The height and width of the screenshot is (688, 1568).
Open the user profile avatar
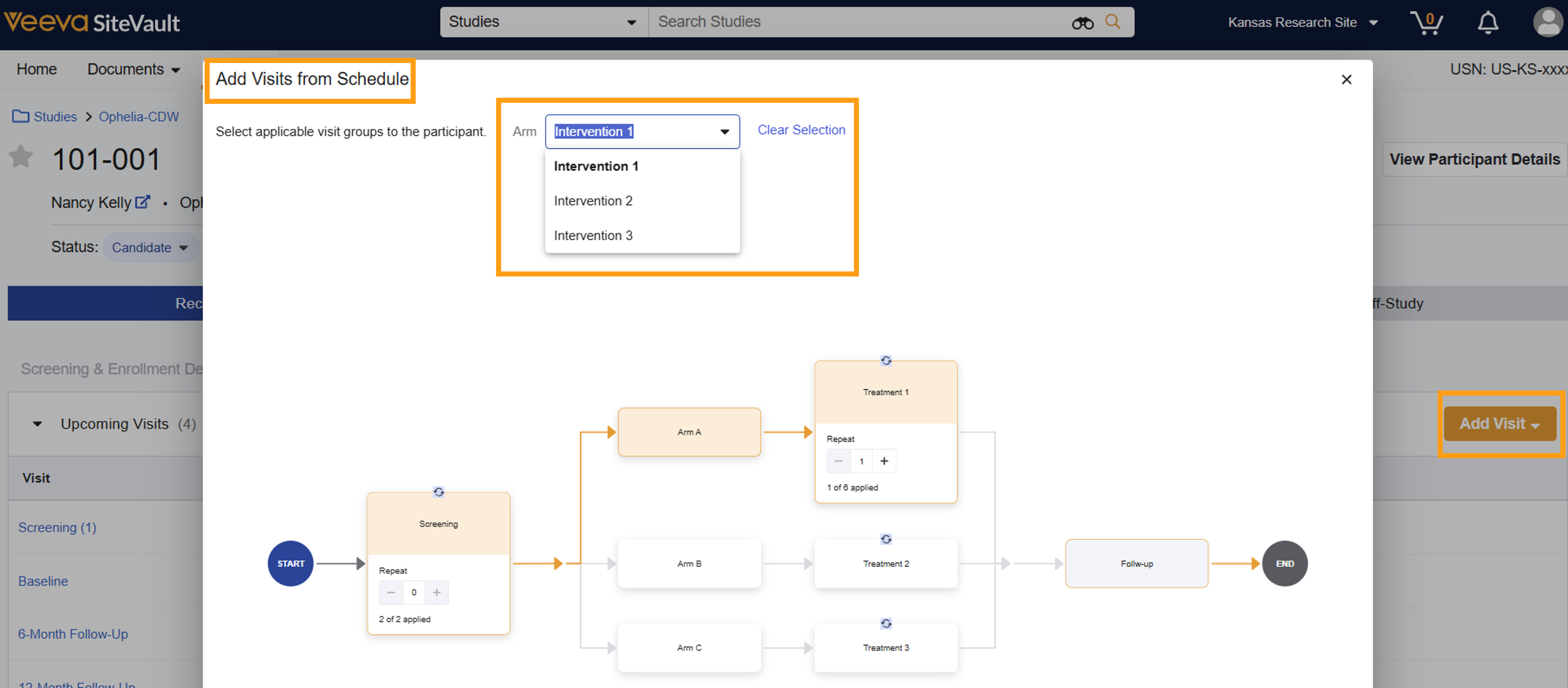pos(1547,23)
